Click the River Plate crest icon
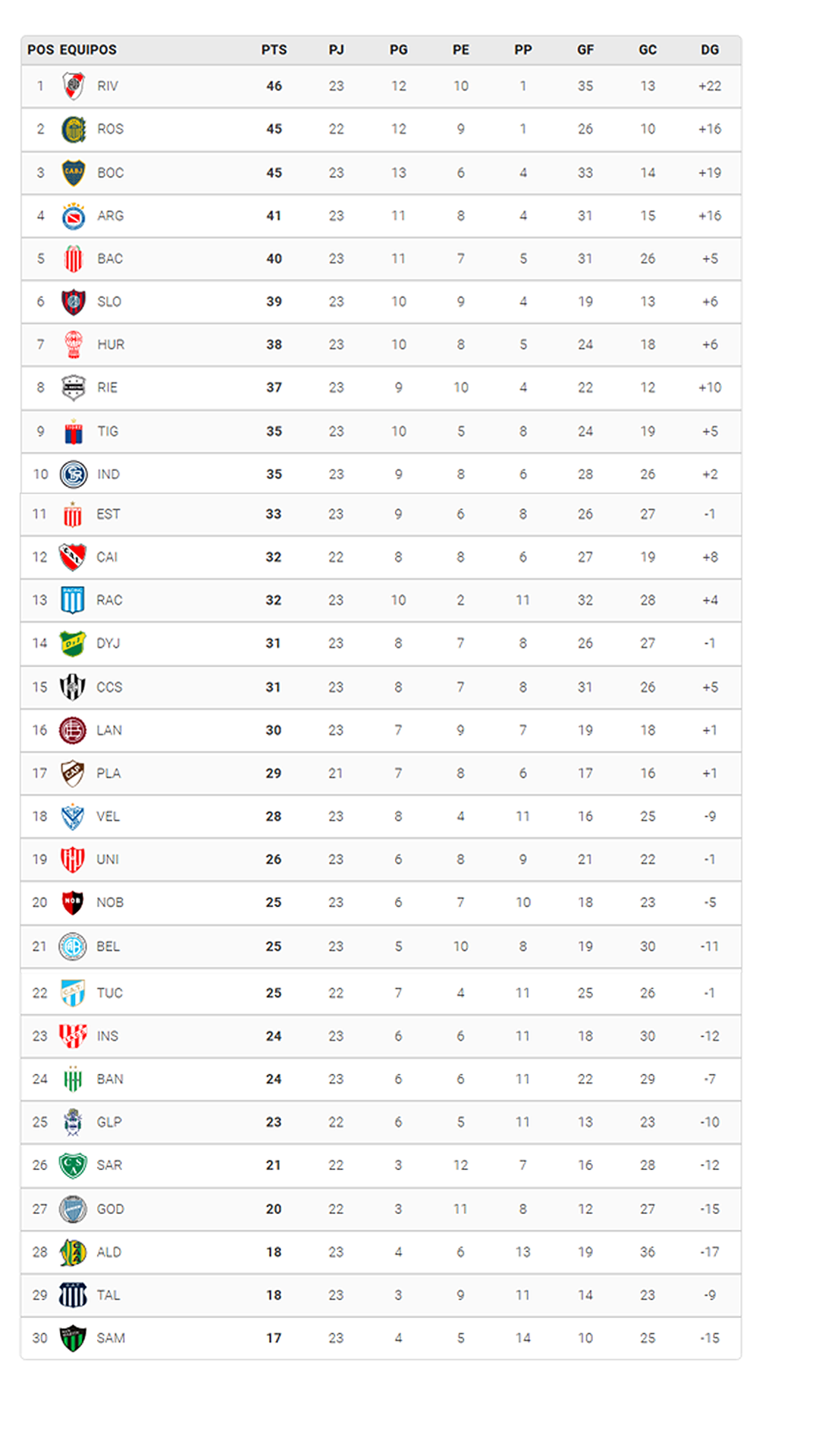 74,86
